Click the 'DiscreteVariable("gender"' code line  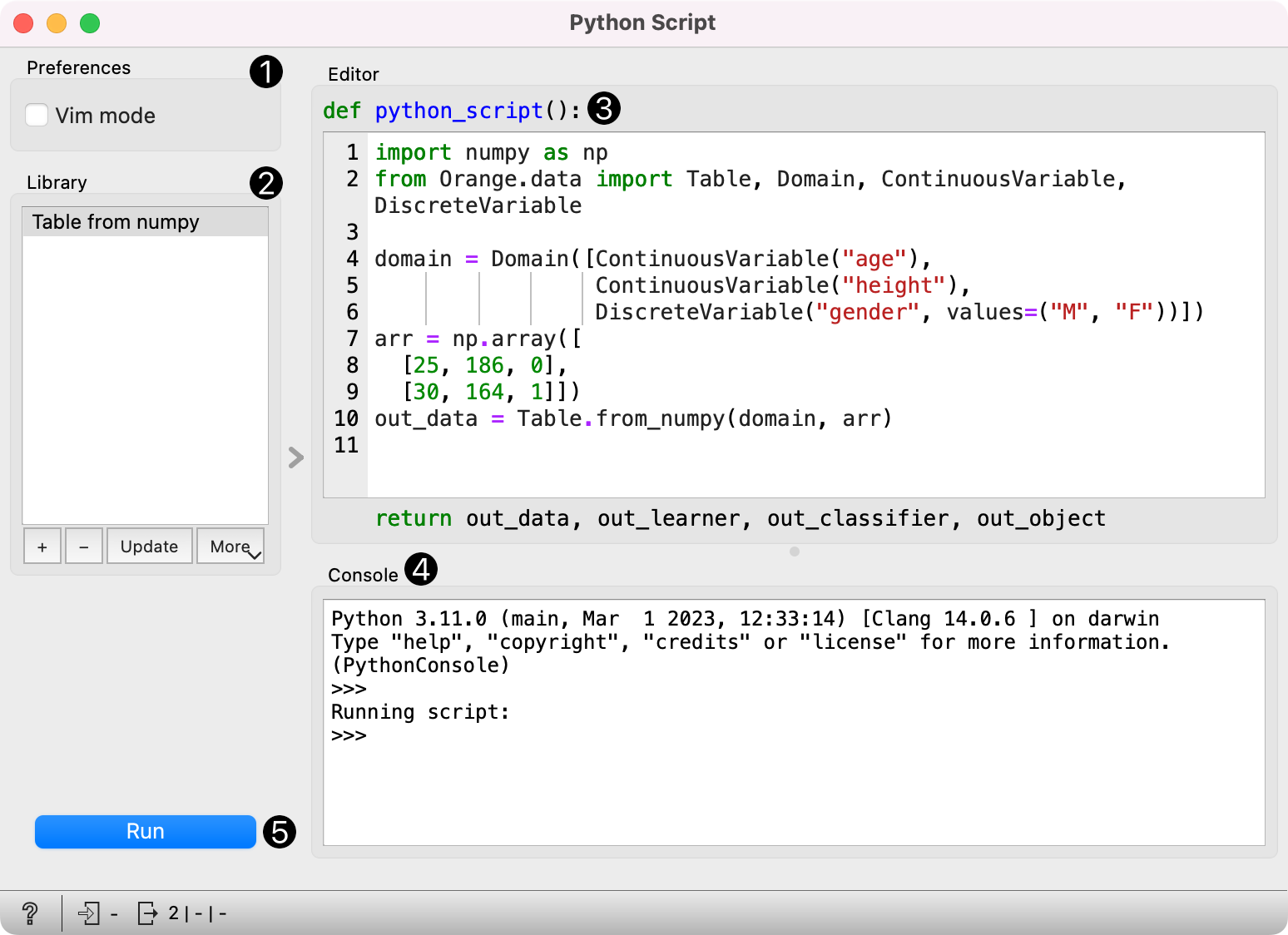tap(899, 313)
